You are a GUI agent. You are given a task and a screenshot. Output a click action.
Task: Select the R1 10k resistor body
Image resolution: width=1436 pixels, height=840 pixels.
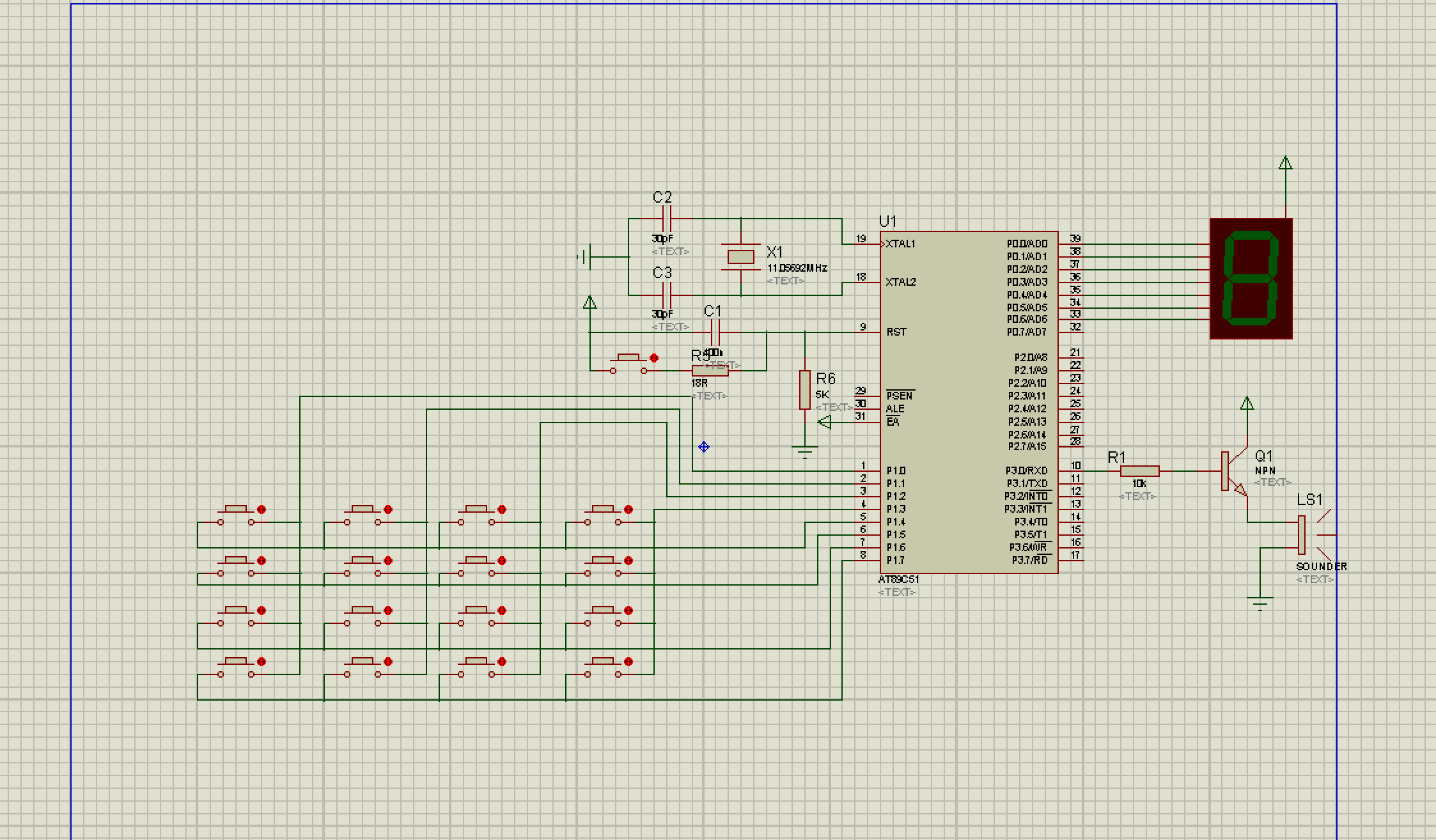pos(1139,471)
